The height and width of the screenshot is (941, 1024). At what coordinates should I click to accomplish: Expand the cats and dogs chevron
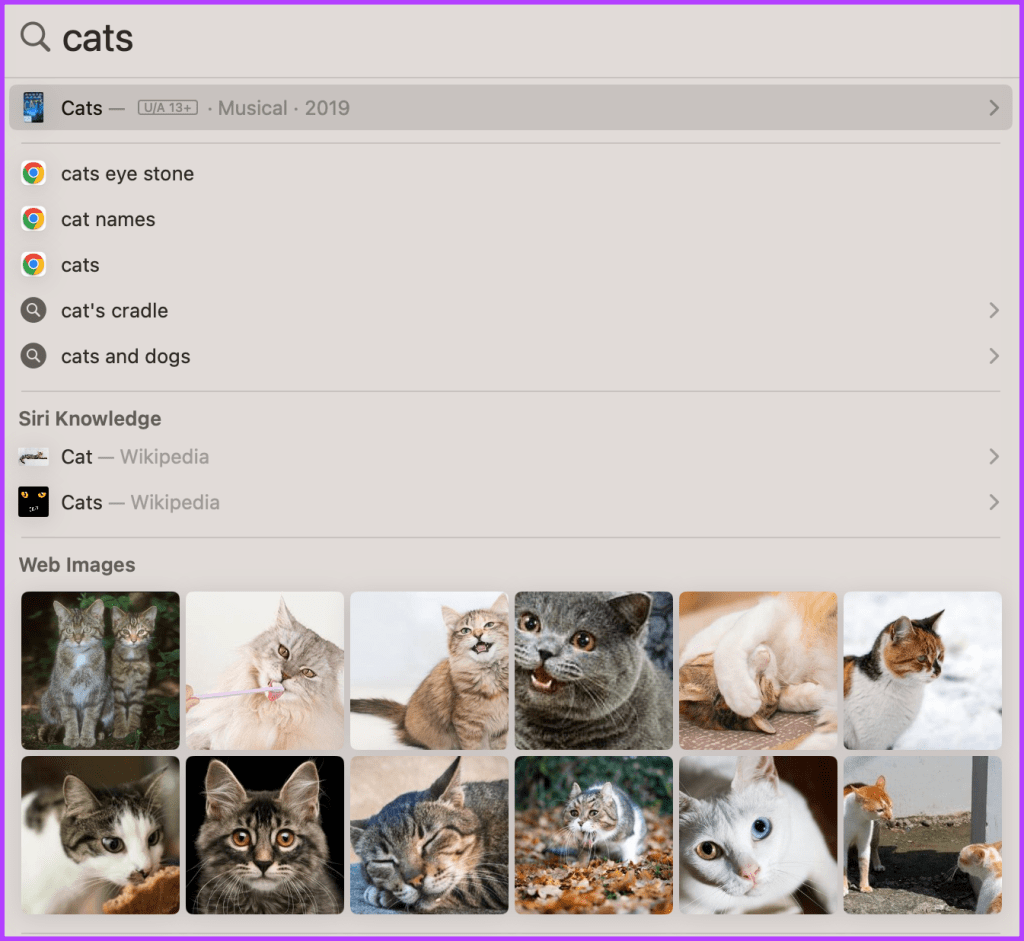[x=994, y=356]
